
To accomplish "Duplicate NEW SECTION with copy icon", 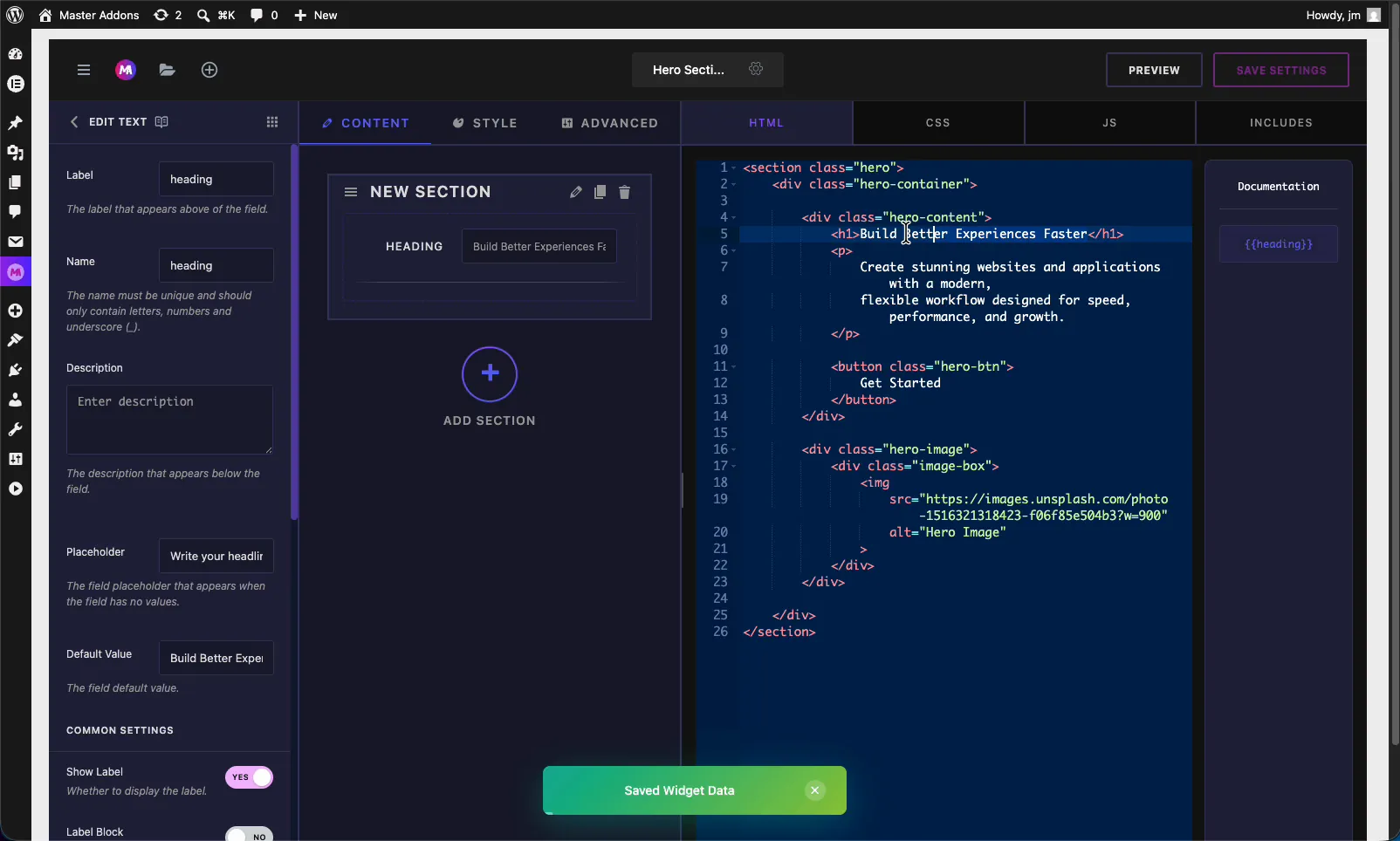I will pos(600,192).
